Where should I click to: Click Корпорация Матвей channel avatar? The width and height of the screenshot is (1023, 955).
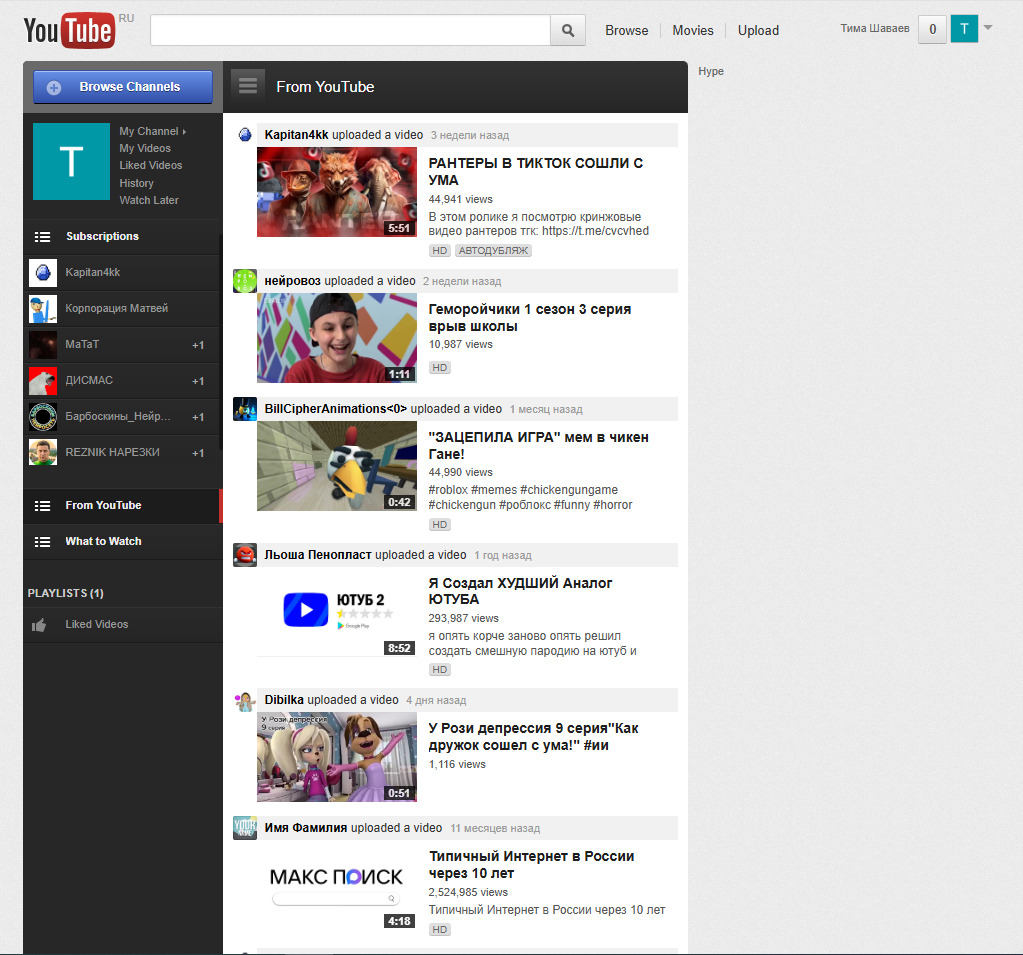pyautogui.click(x=43, y=309)
